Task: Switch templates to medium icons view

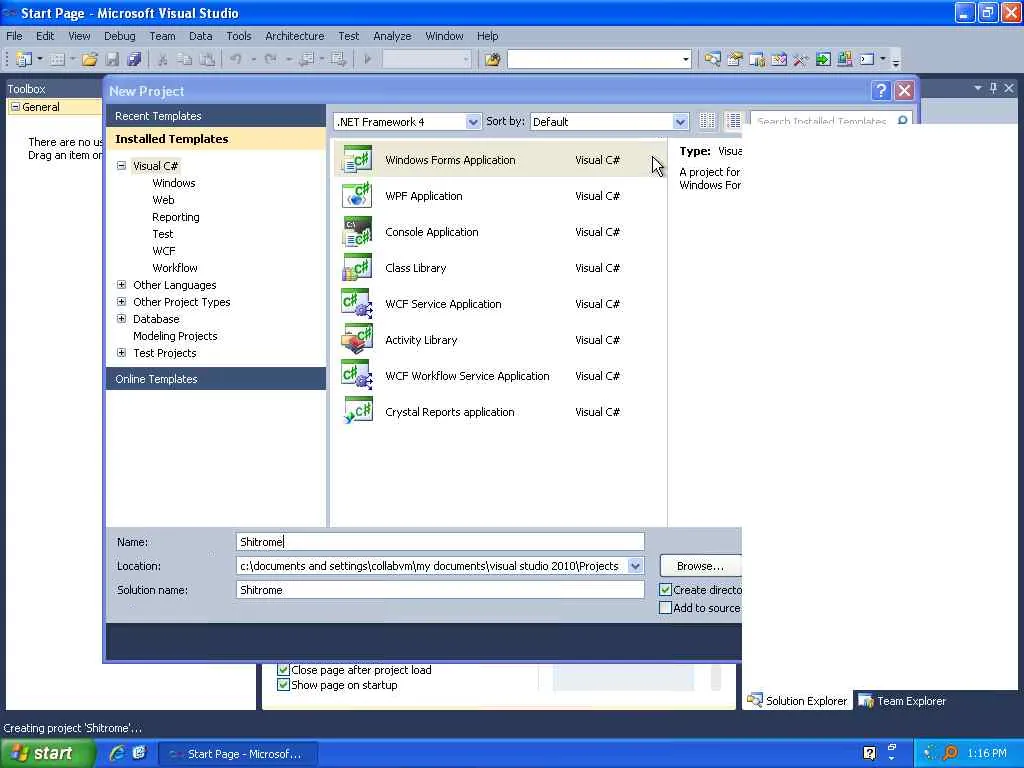Action: tap(733, 121)
